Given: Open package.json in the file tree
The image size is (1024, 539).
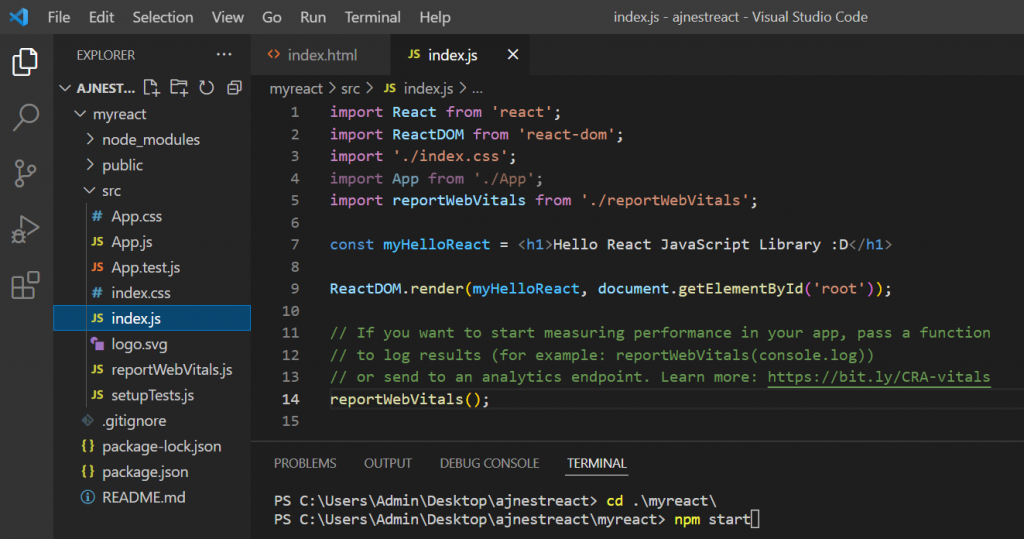Looking at the screenshot, I should point(145,472).
